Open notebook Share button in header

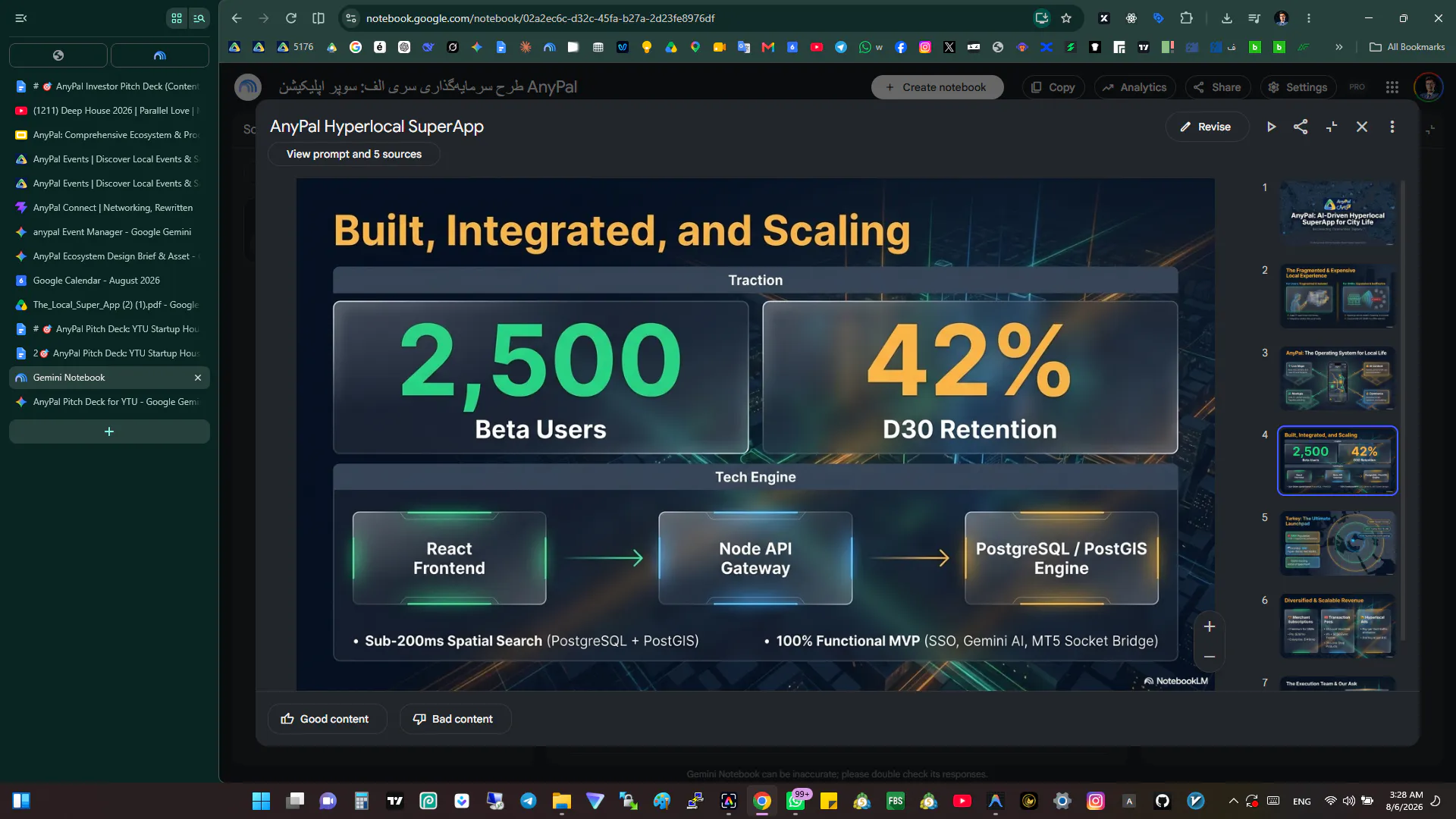pyautogui.click(x=1217, y=87)
